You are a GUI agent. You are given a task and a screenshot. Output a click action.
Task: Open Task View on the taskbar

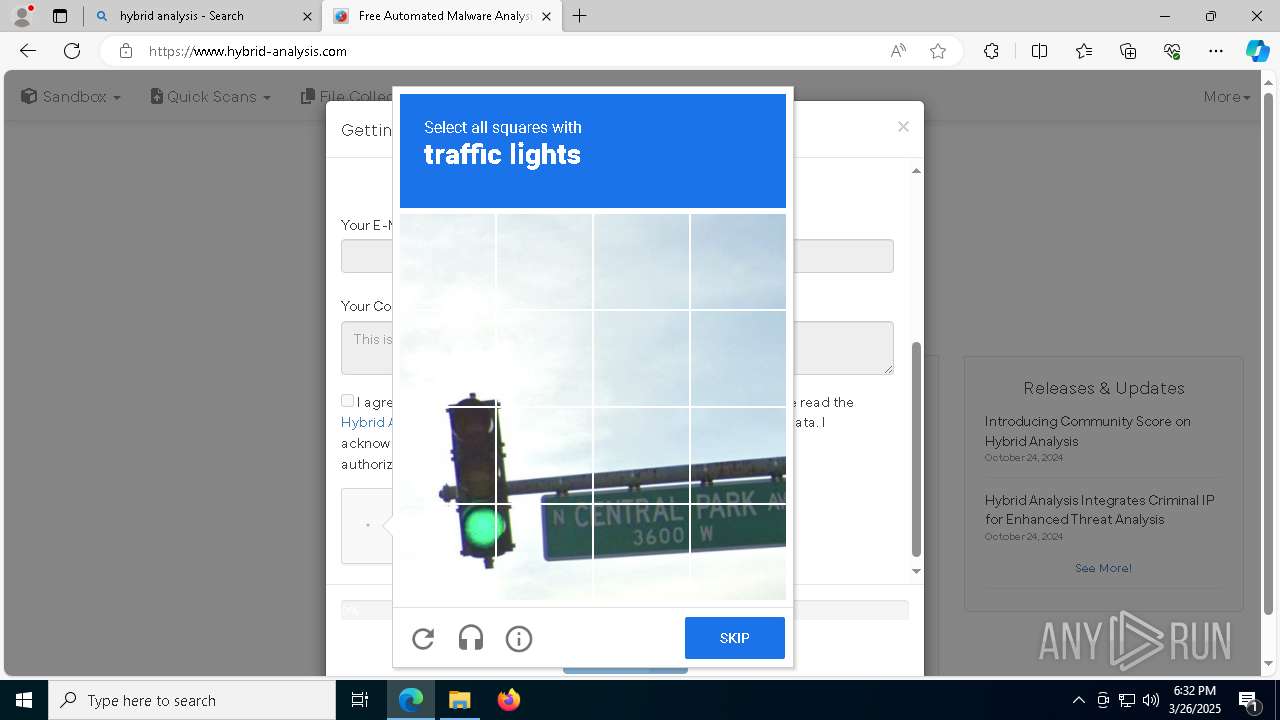360,700
